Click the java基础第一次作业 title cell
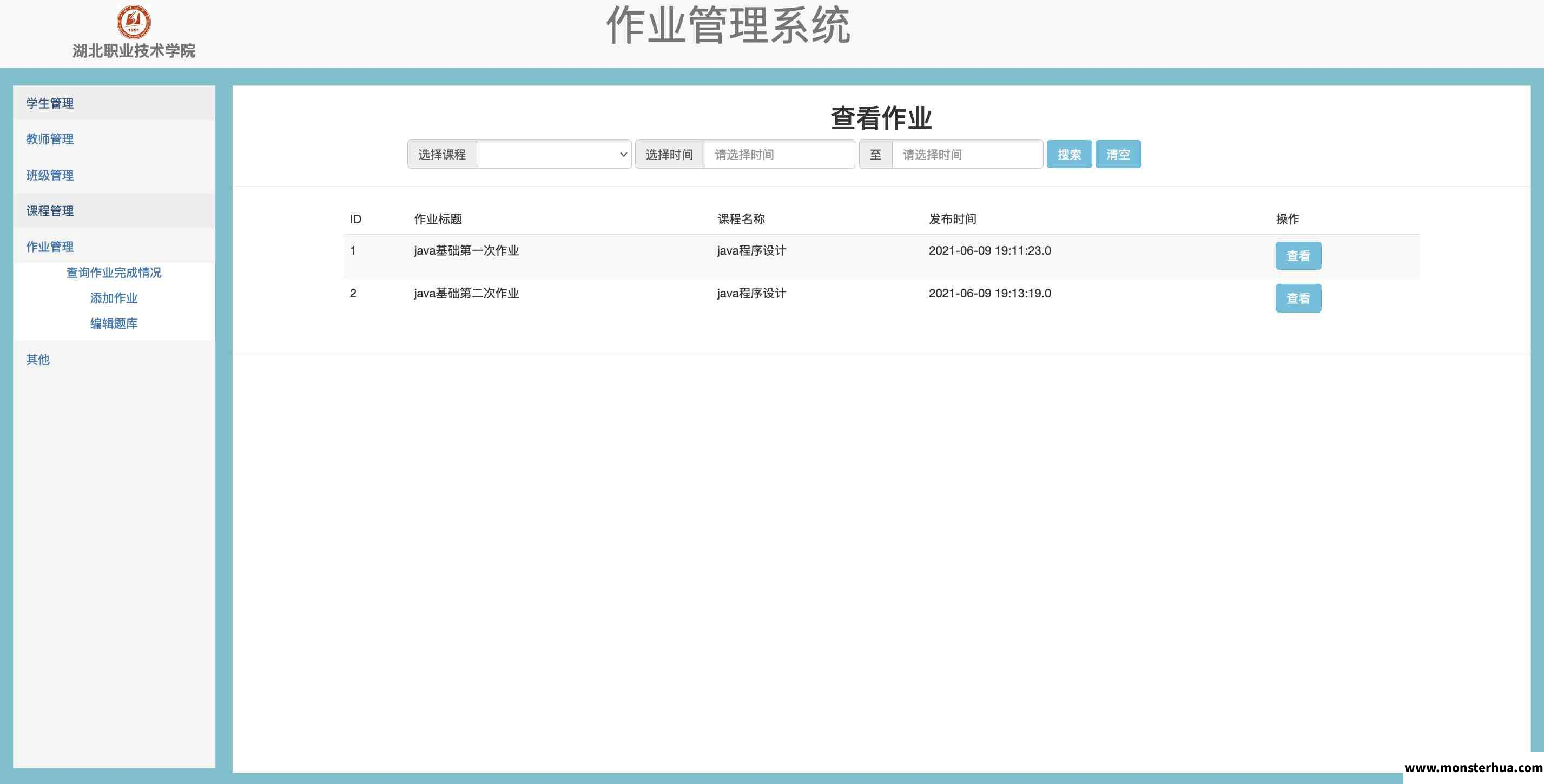 click(x=466, y=251)
